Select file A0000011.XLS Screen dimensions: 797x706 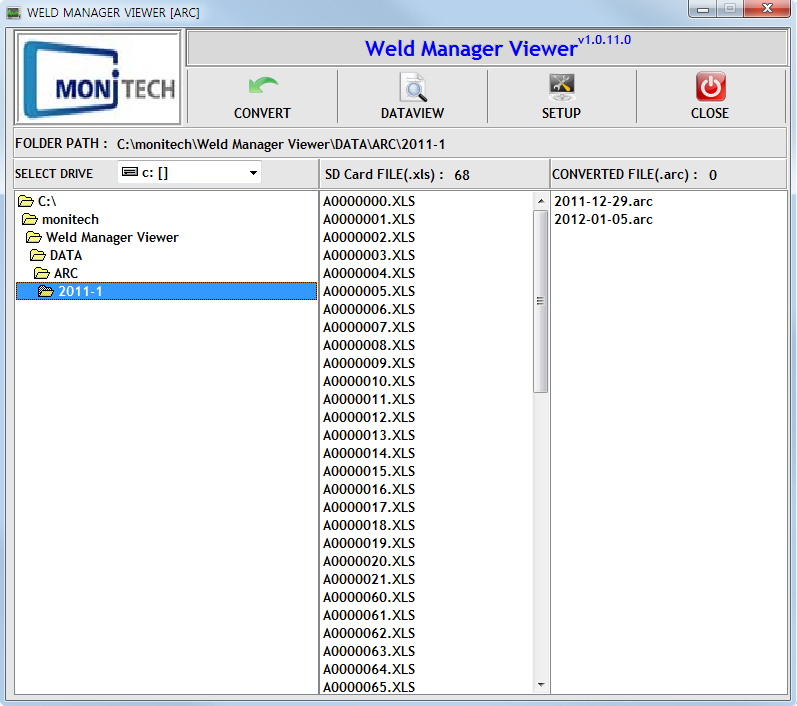tap(369, 400)
